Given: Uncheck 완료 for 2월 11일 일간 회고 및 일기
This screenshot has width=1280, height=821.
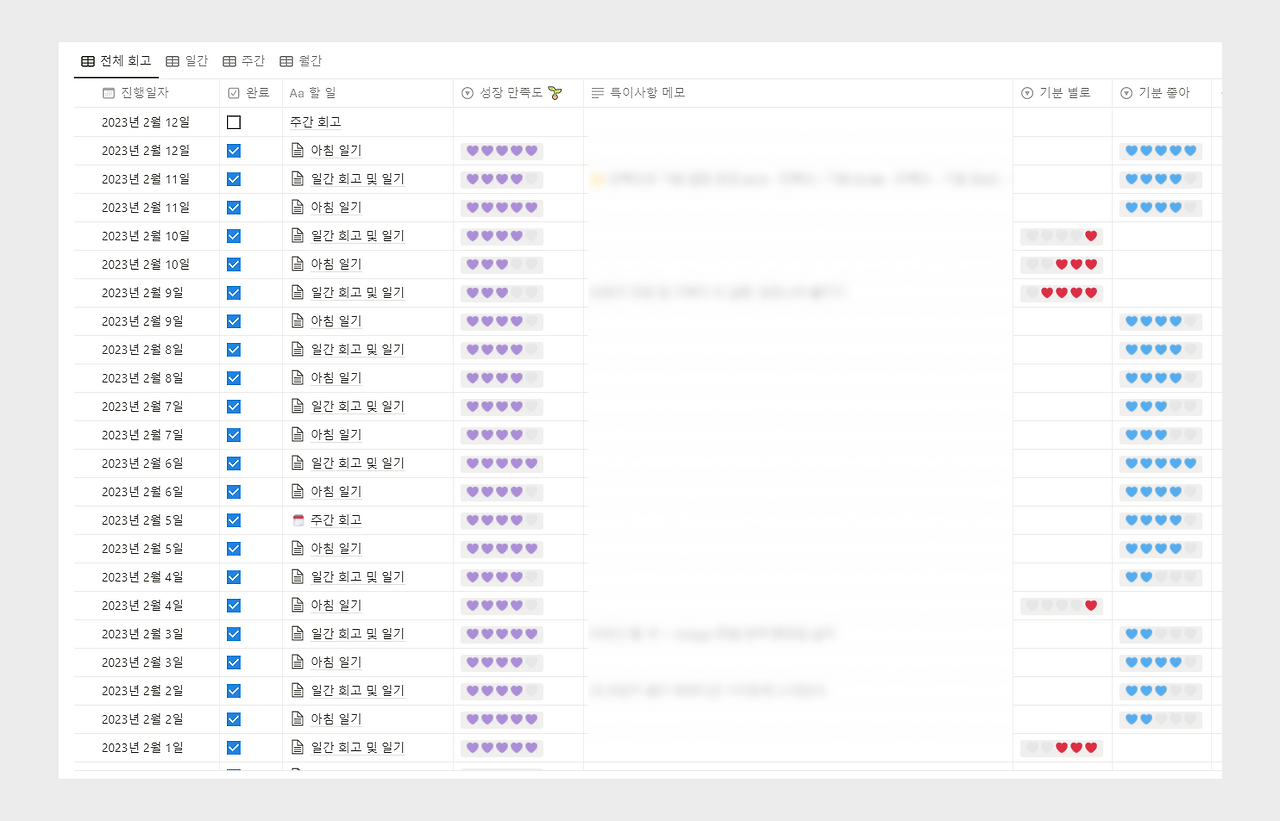Looking at the screenshot, I should [x=234, y=179].
